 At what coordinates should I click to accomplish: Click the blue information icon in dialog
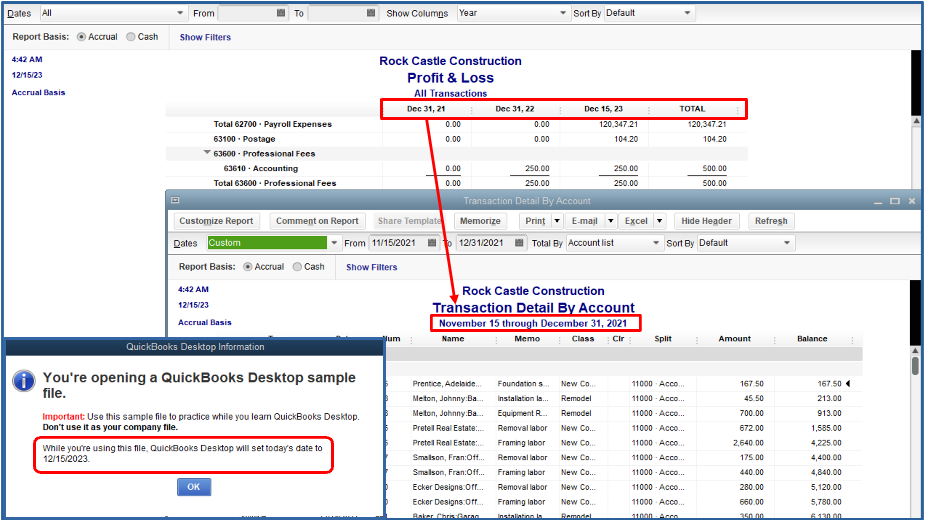coord(24,381)
